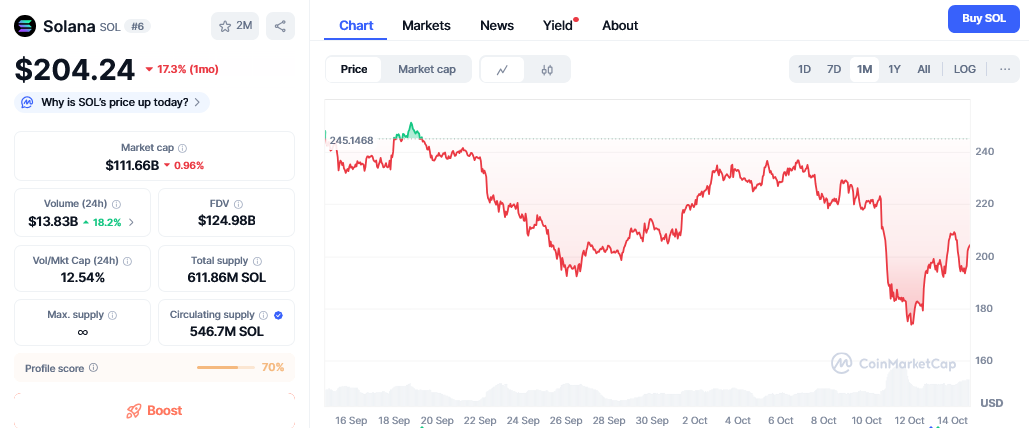The width and height of the screenshot is (1029, 428).
Task: Add Solana to watchlist with star button
Action: click(x=235, y=26)
